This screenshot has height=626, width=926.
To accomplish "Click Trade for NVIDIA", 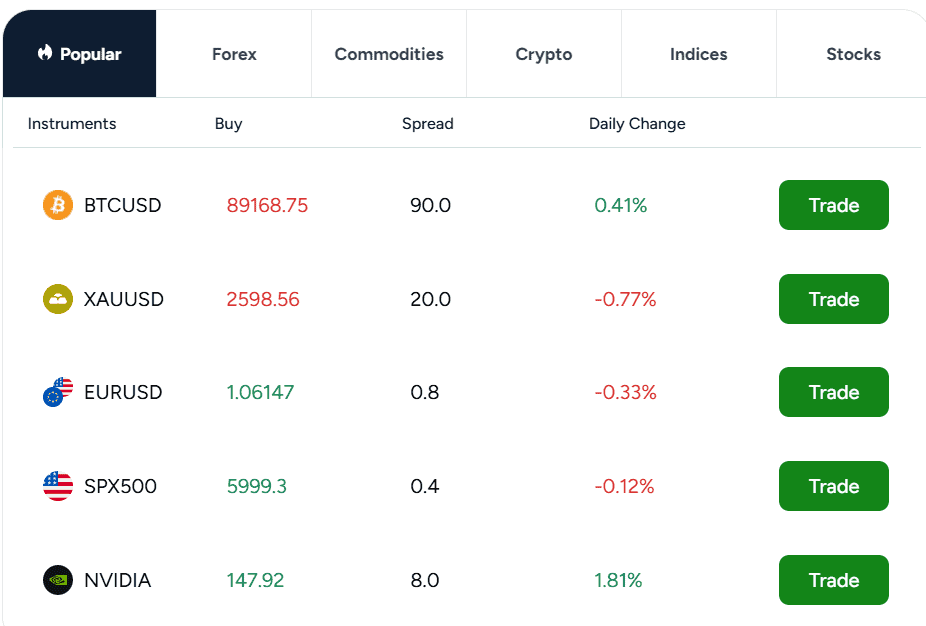I will pos(833,580).
